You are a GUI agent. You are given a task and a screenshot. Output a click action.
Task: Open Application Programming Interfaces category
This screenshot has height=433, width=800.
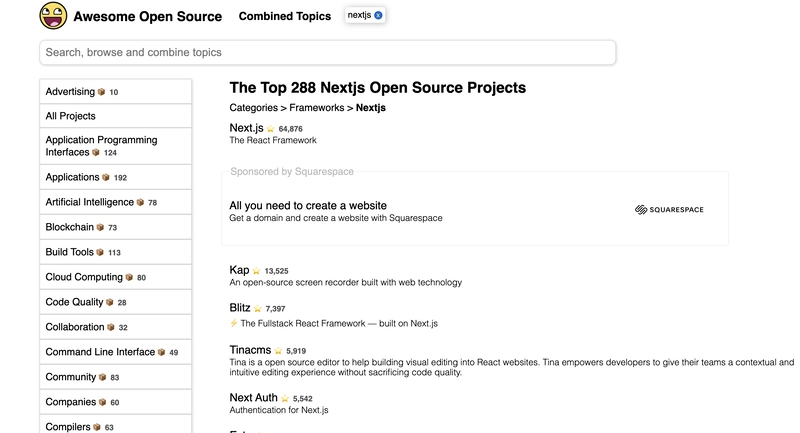(x=115, y=146)
